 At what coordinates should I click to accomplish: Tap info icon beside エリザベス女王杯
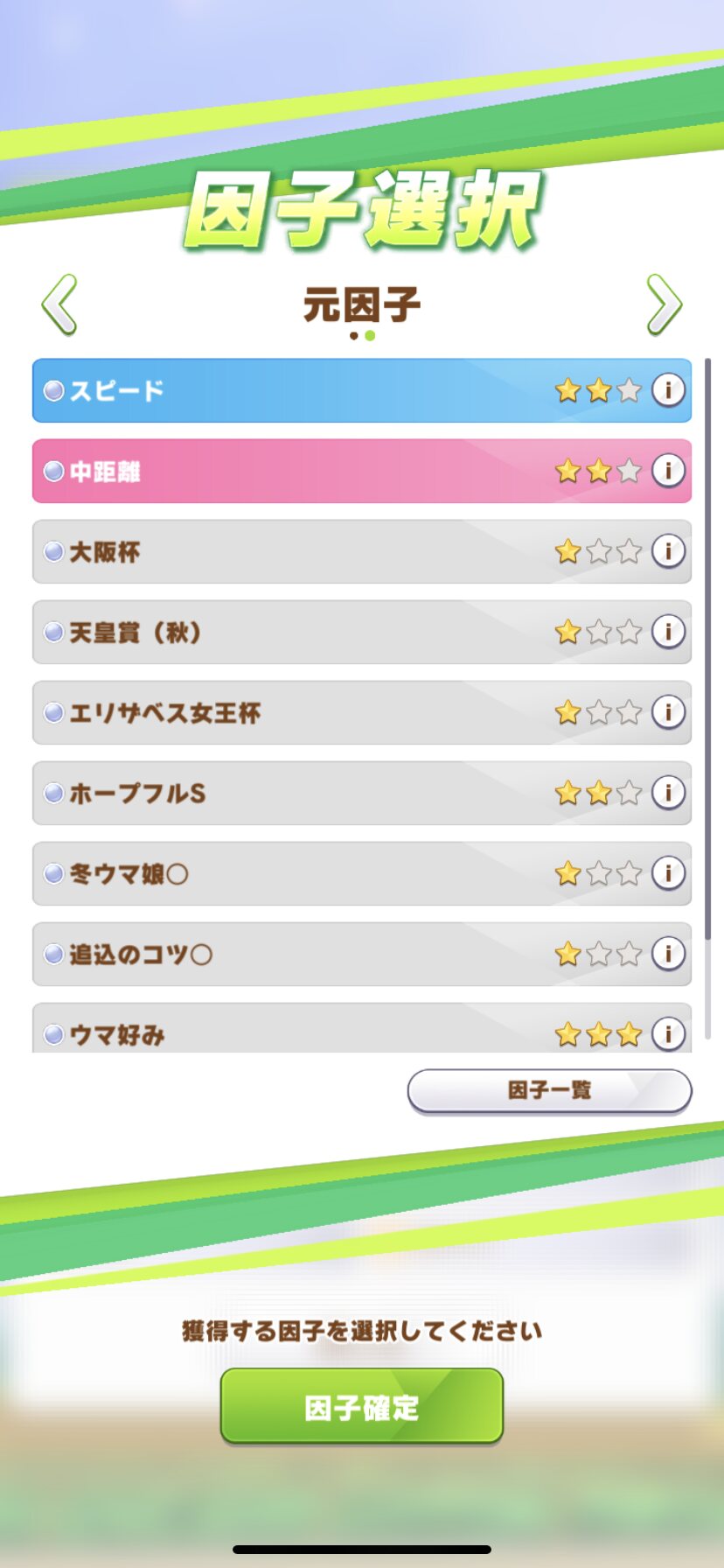(668, 712)
